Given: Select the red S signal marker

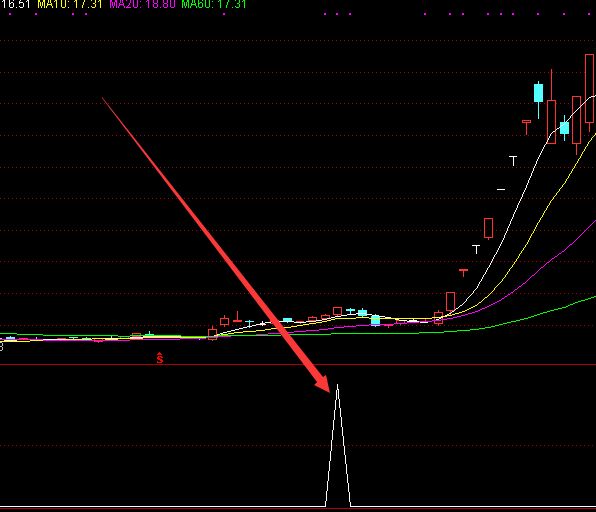Looking at the screenshot, I should [160, 358].
